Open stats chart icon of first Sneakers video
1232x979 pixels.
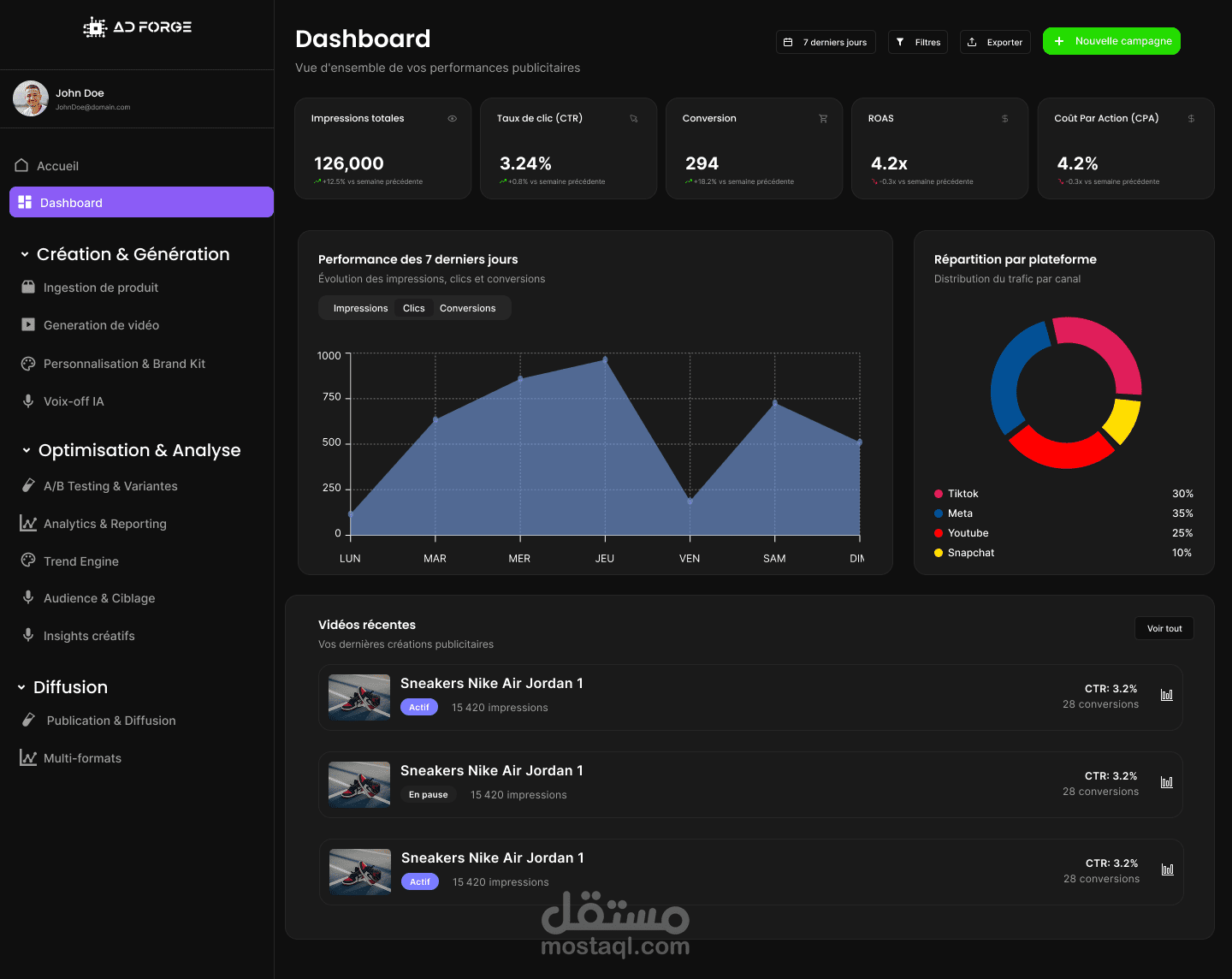[1167, 695]
